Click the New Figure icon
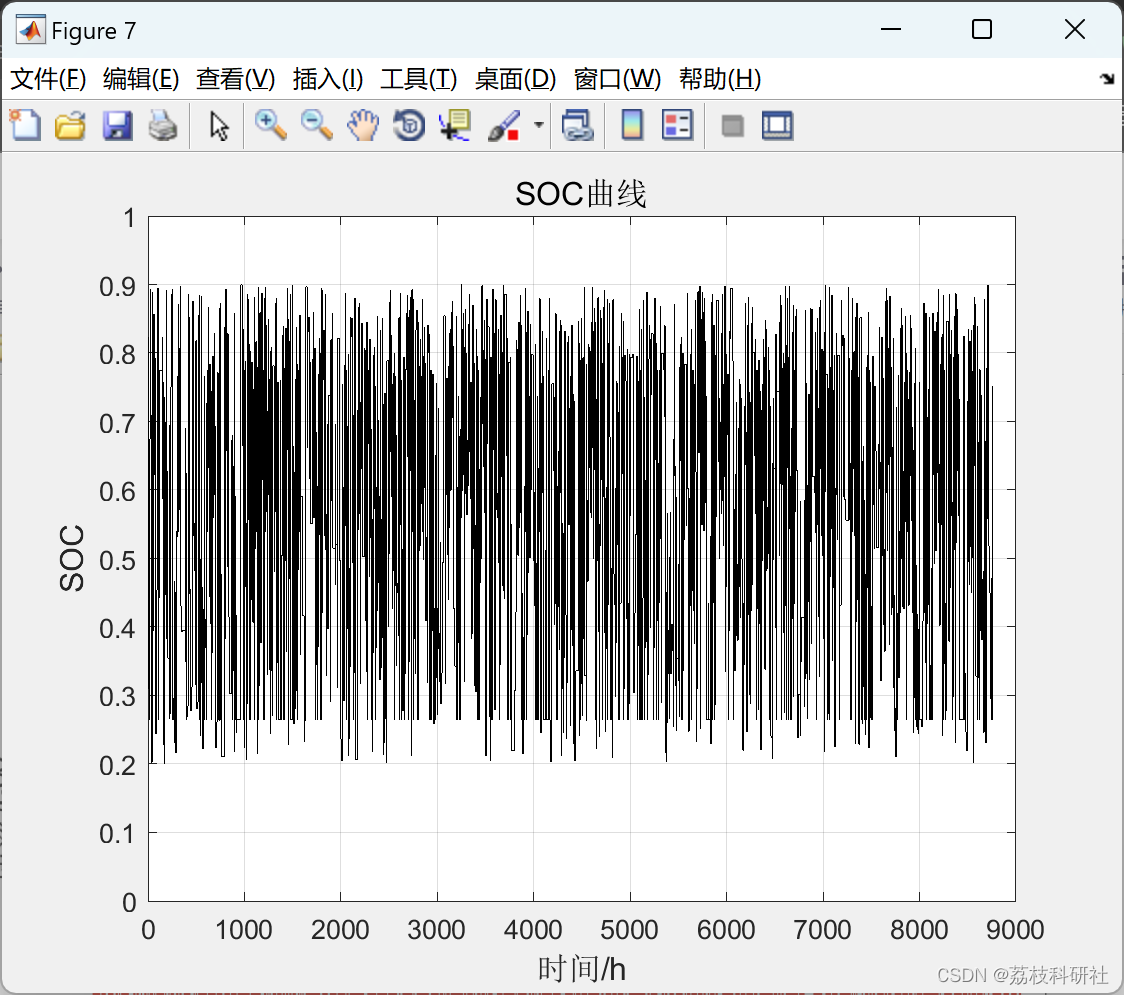1124x995 pixels. 25,125
